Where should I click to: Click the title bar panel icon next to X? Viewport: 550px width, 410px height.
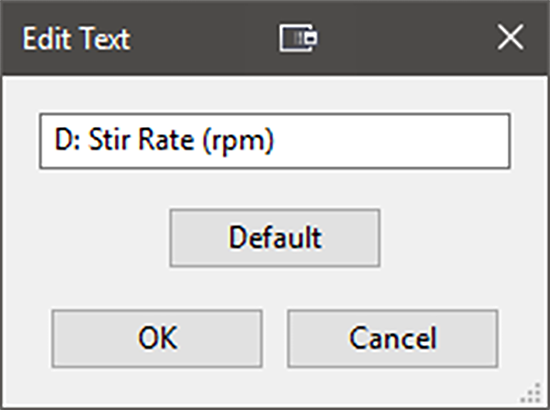tap(299, 38)
